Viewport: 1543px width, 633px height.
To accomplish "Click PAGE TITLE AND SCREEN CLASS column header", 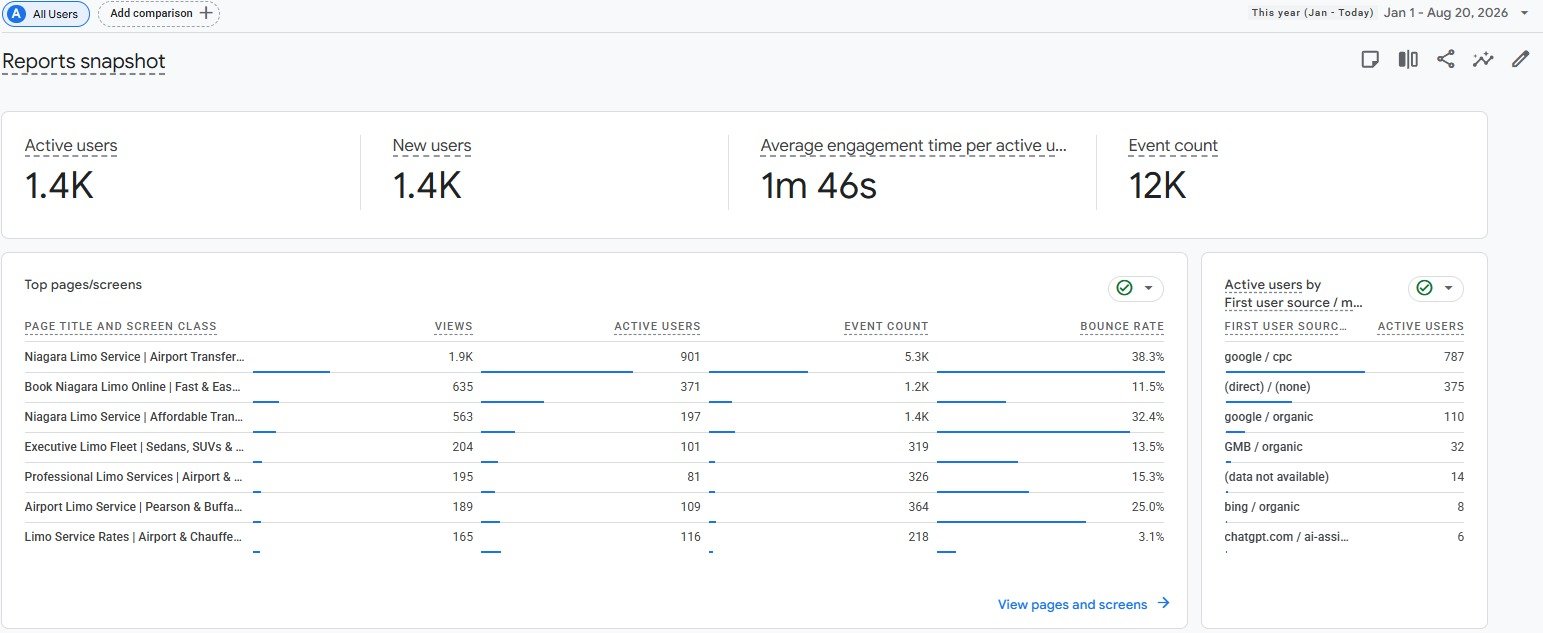I will pos(120,327).
